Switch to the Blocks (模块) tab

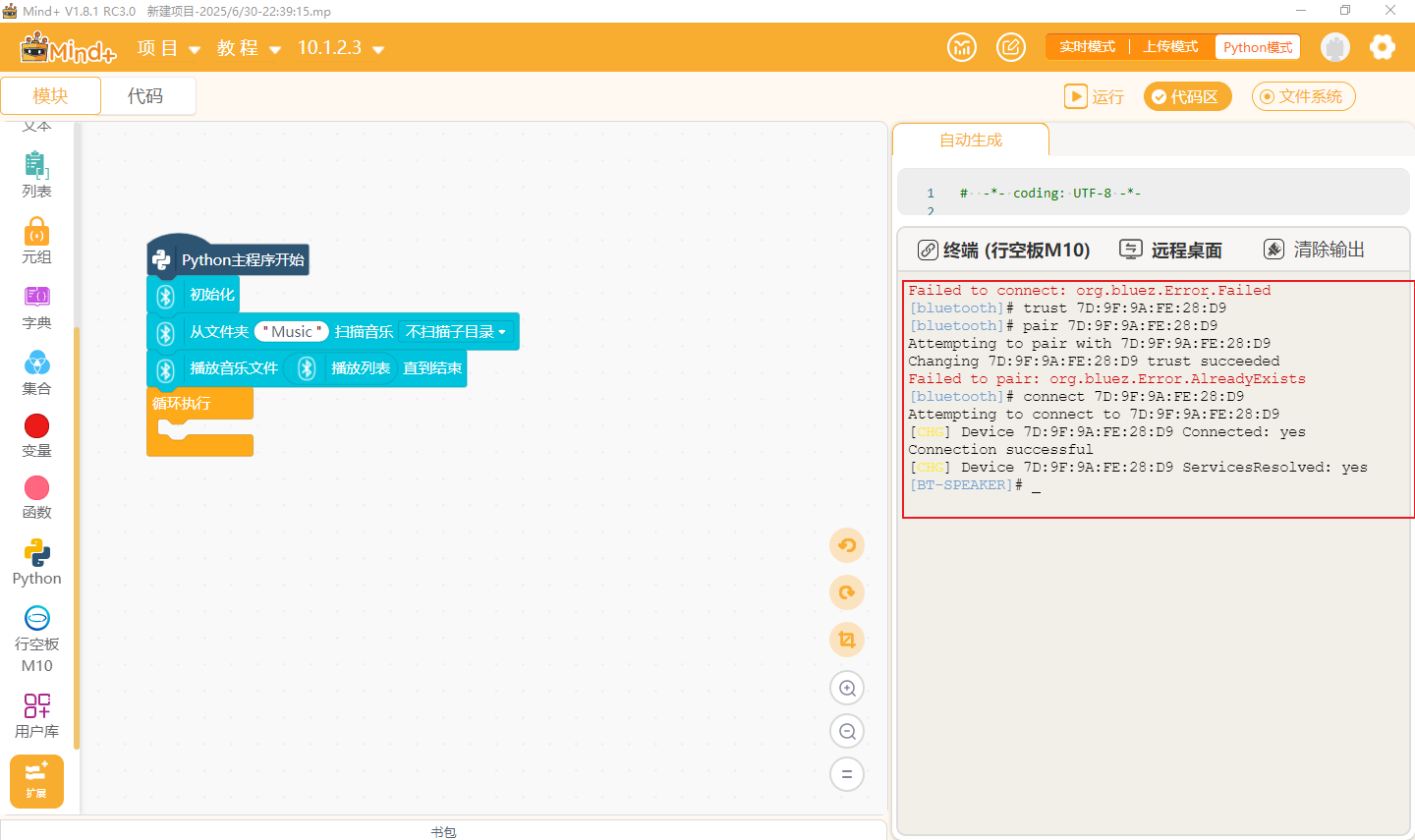click(x=50, y=95)
